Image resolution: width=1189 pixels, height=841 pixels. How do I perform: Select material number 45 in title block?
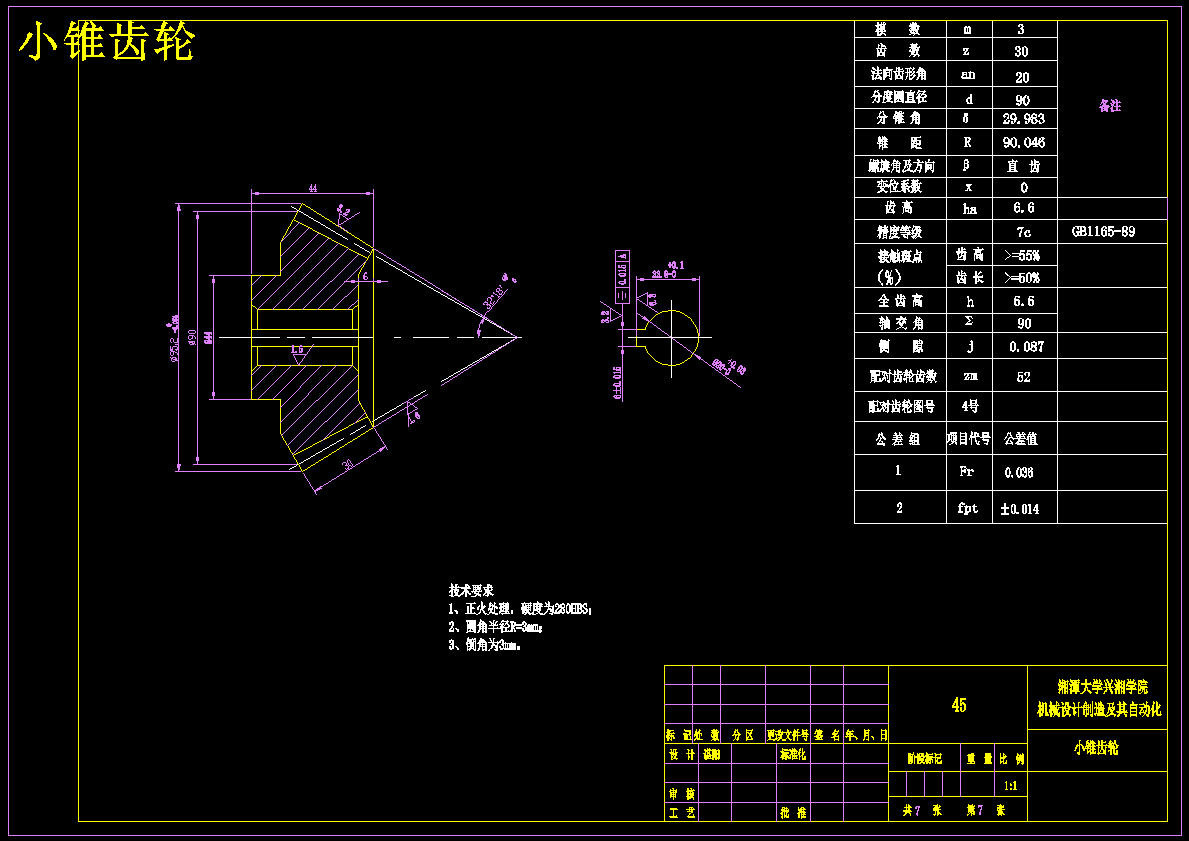tap(958, 705)
